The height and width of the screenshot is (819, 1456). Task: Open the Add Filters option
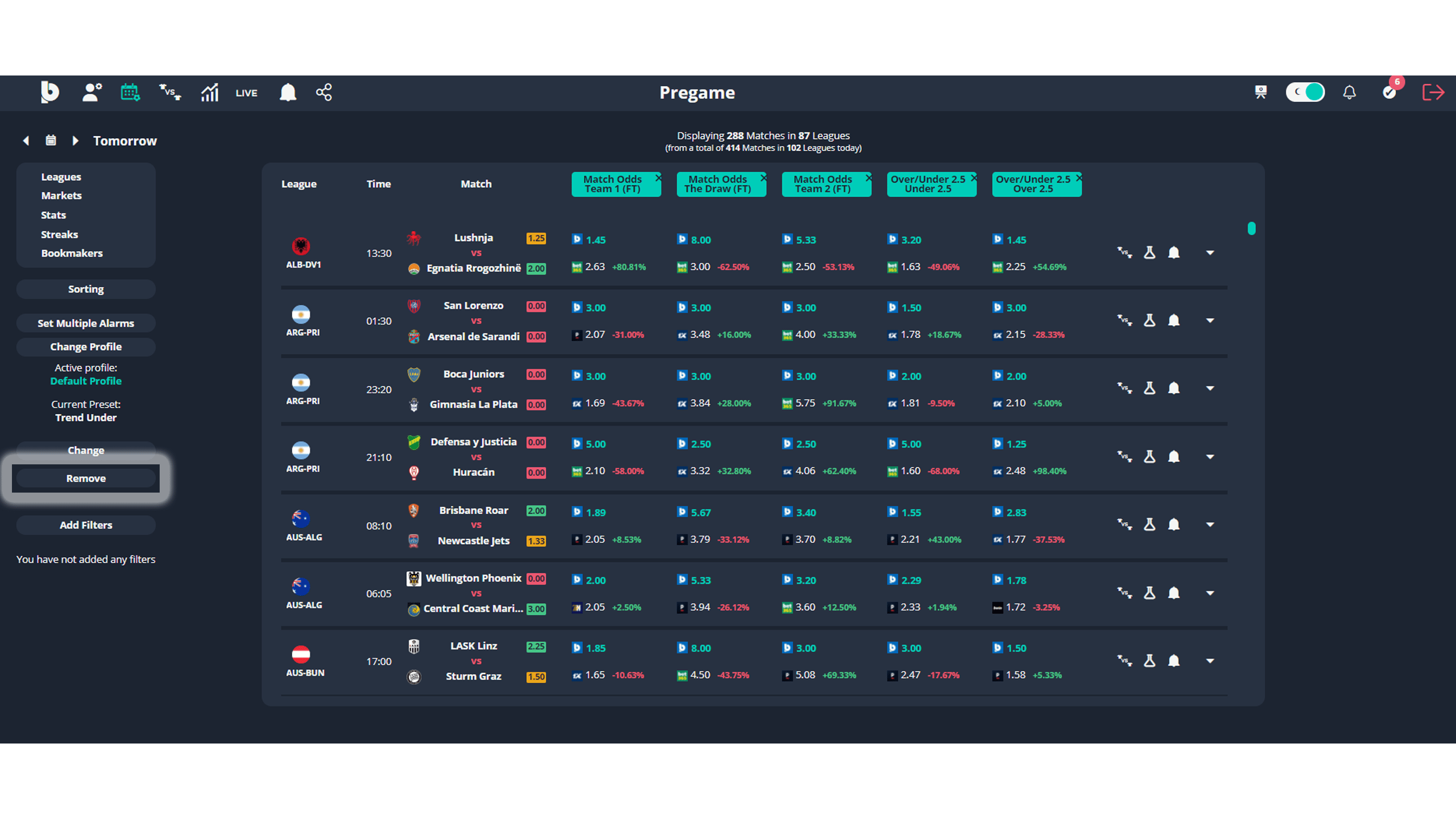coord(85,525)
